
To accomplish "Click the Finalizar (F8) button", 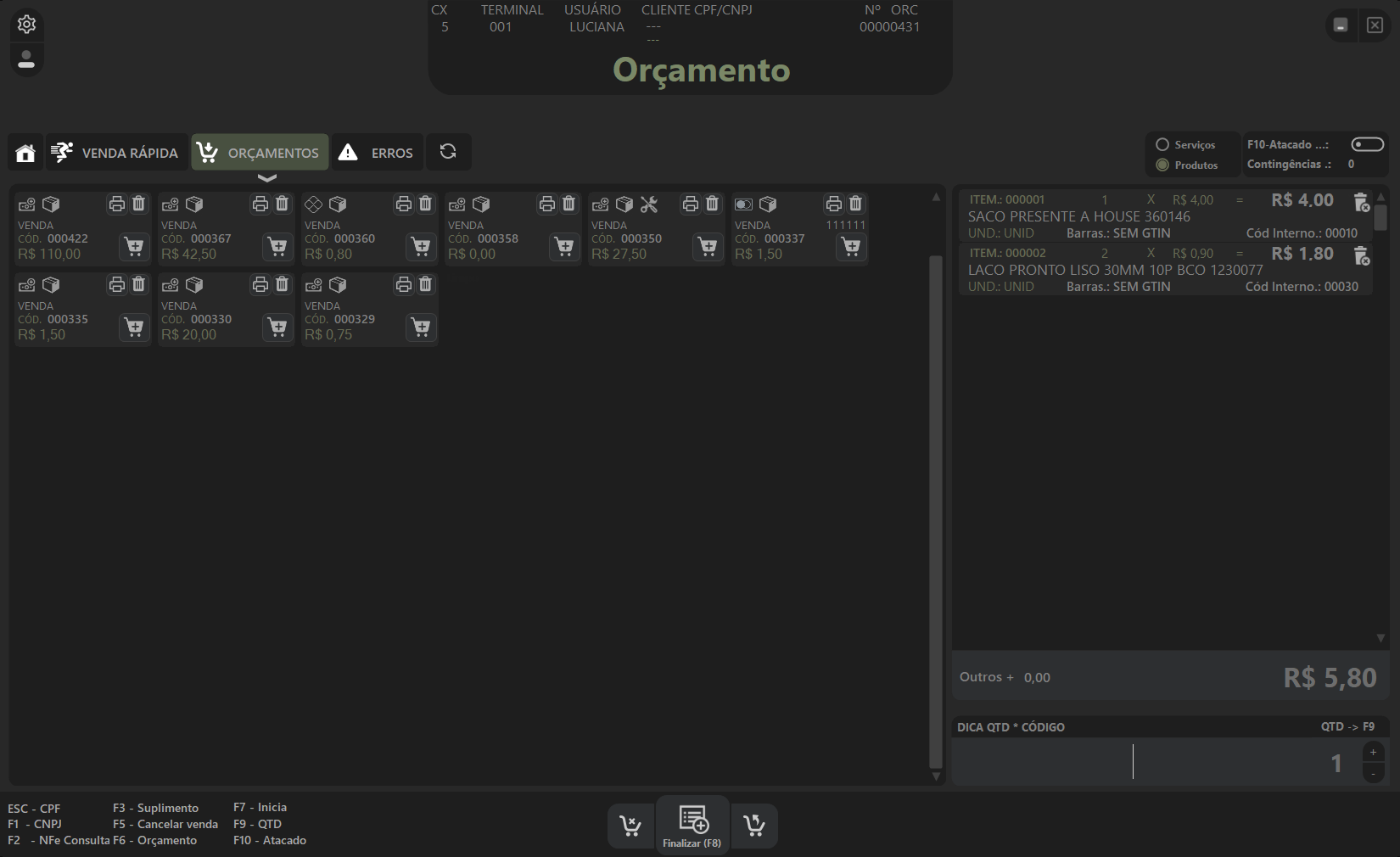I will tap(692, 826).
